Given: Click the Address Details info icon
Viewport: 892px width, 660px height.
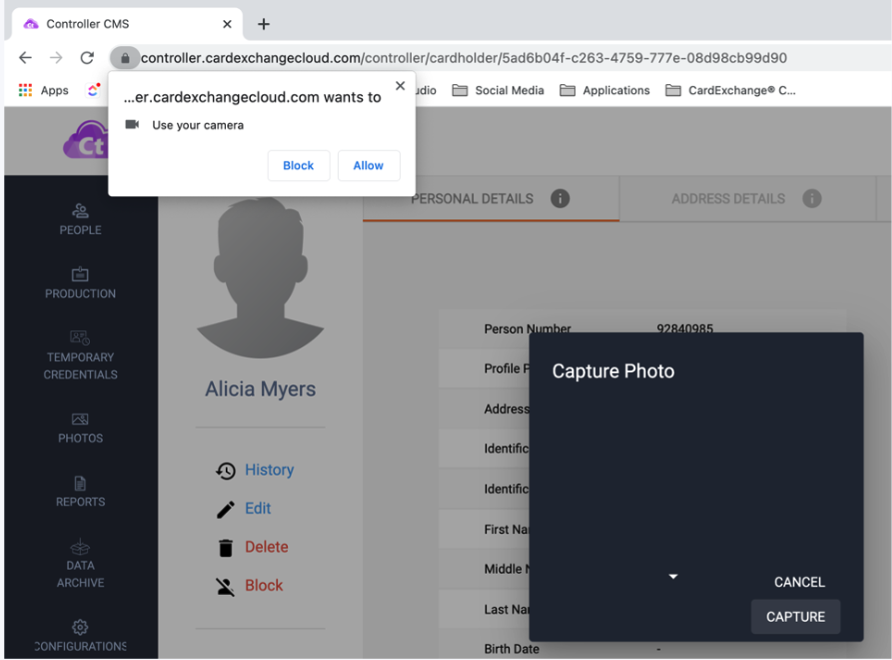Looking at the screenshot, I should coord(812,198).
